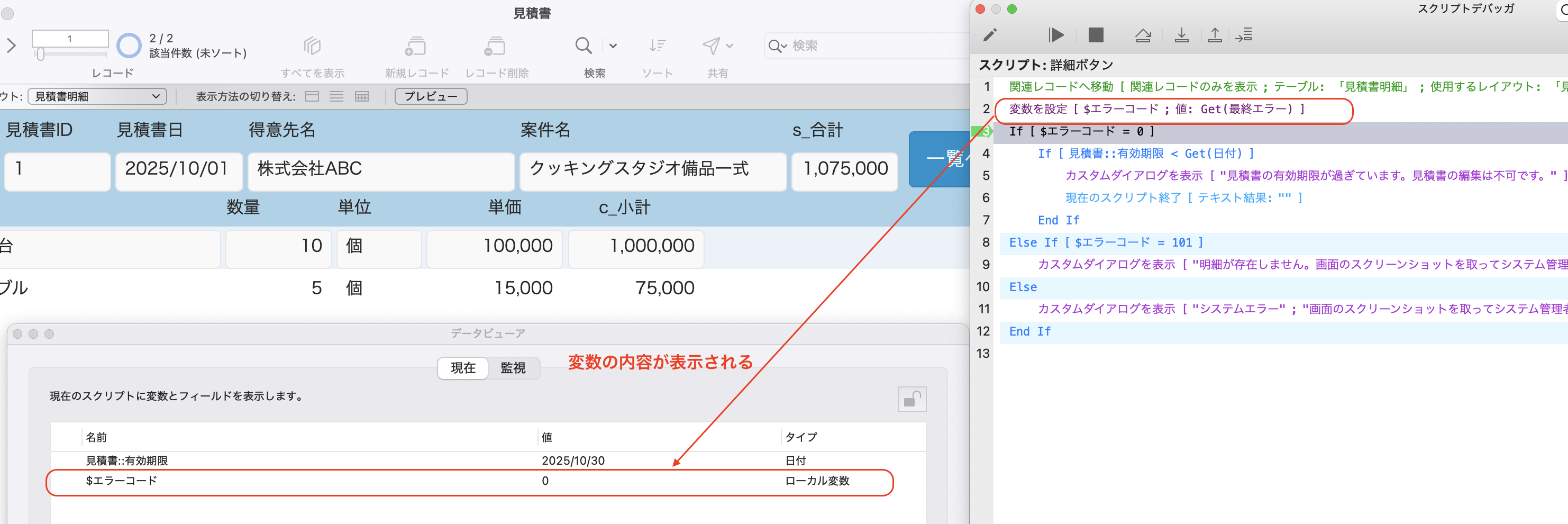
Task: Select the 現在 tab in data viewer
Action: (462, 368)
